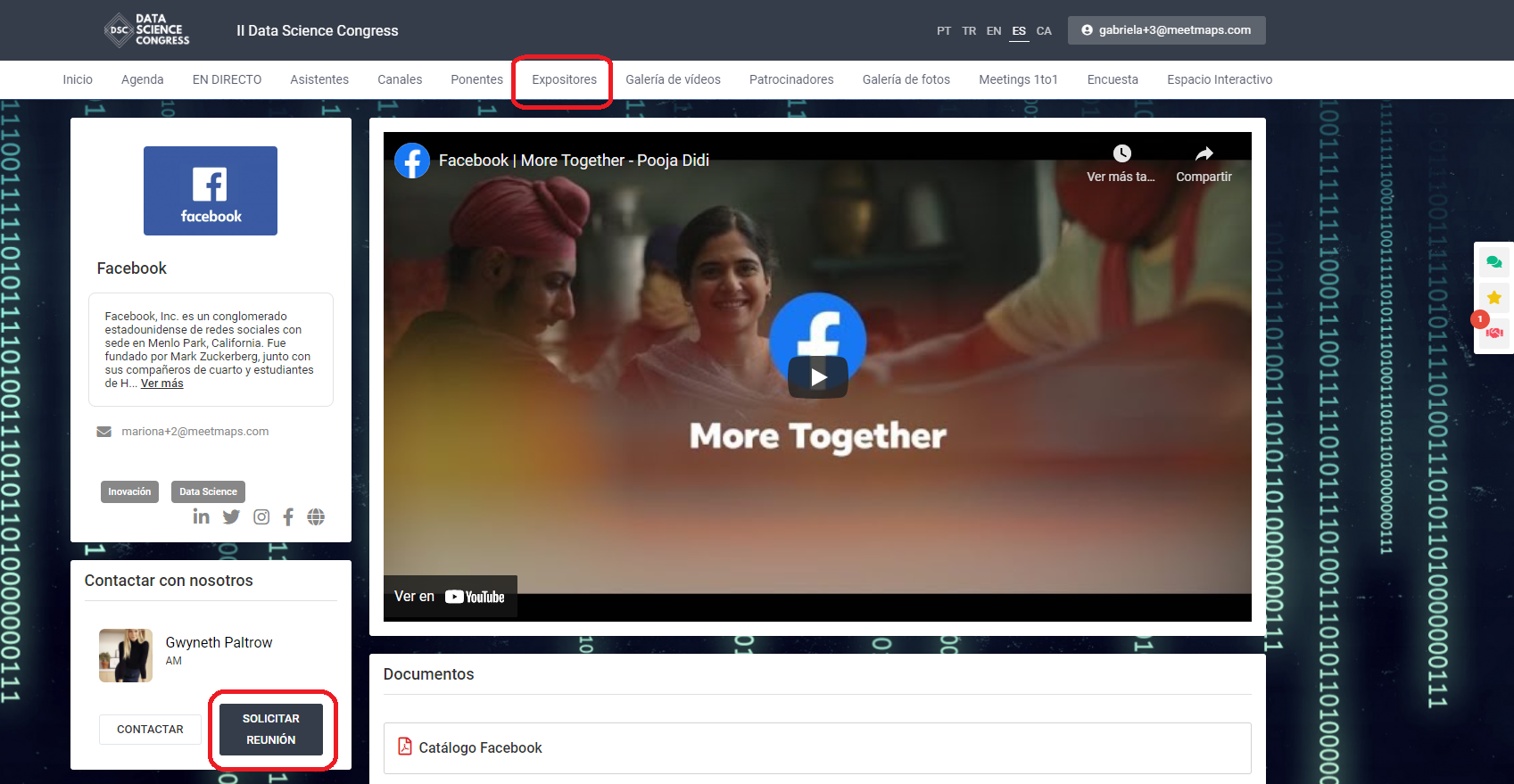Click the II Data Science Congress title
Image resolution: width=1514 pixels, height=784 pixels.
[318, 30]
